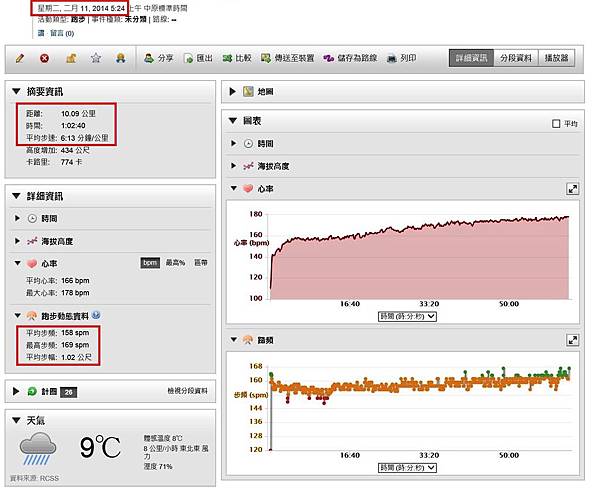Open 檢視分段資料 link
Image resolution: width=600 pixels, height=493 pixels.
(187, 391)
